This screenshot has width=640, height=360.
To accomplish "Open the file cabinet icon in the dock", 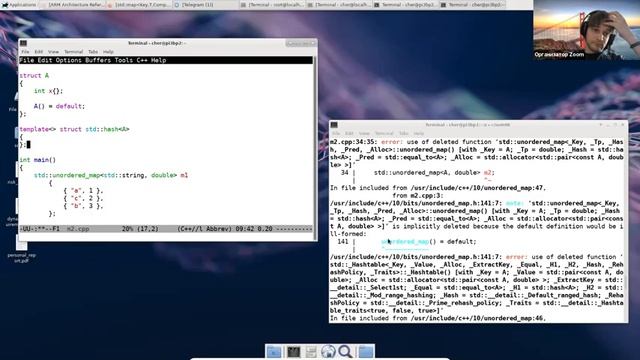I will tap(311, 351).
